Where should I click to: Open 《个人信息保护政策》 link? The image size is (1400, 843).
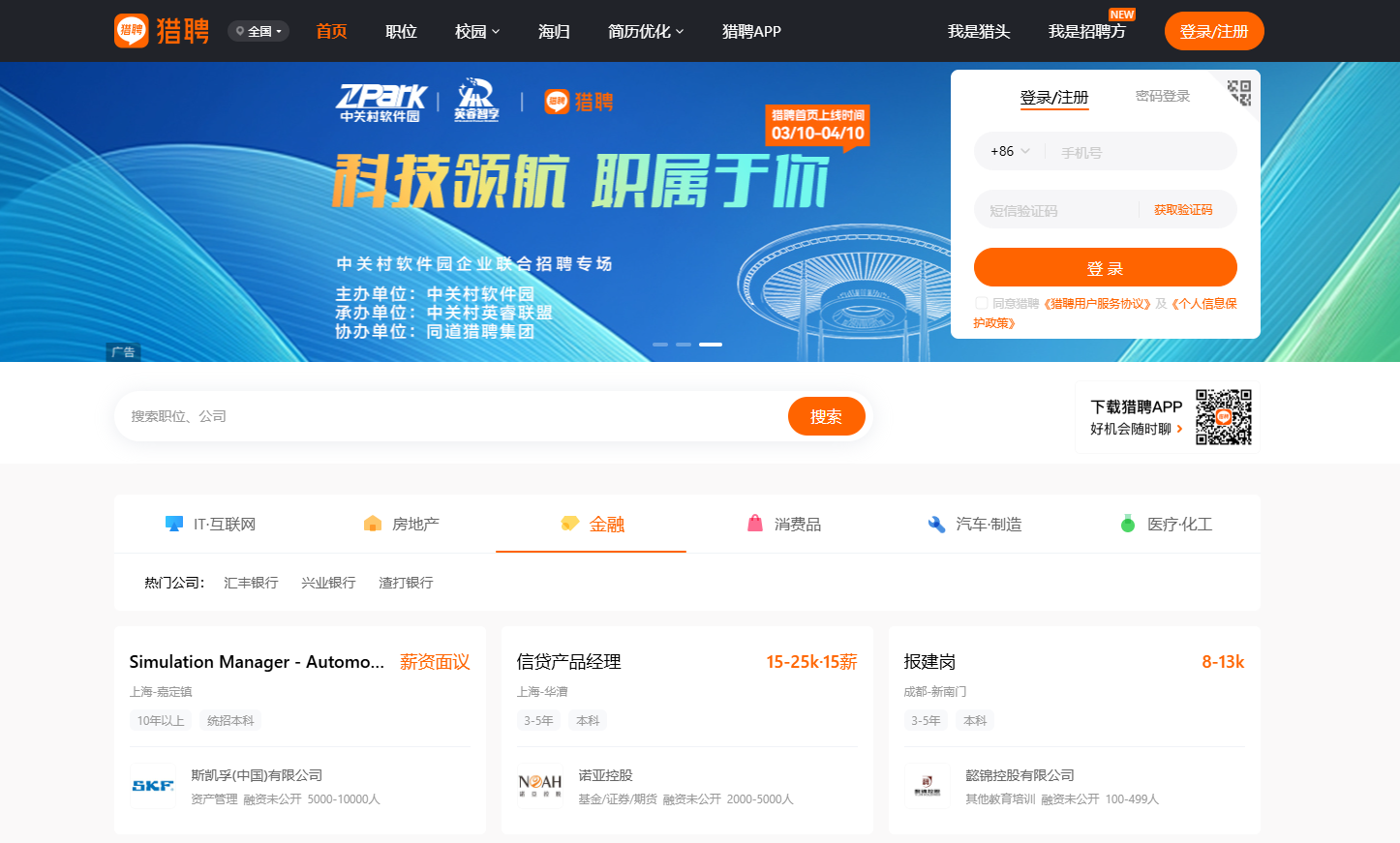click(x=1105, y=313)
